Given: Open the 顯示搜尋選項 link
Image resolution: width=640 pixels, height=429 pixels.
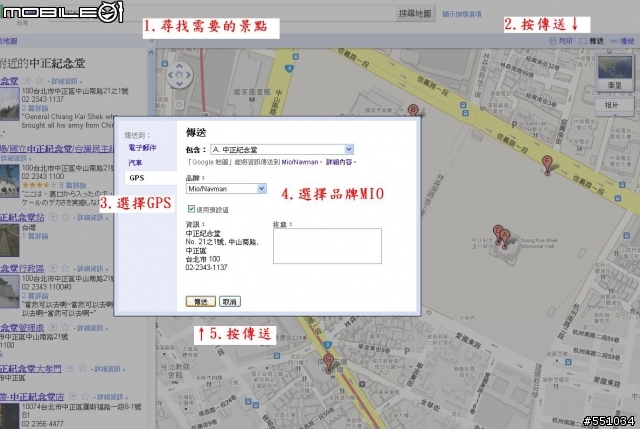Looking at the screenshot, I should tap(462, 14).
